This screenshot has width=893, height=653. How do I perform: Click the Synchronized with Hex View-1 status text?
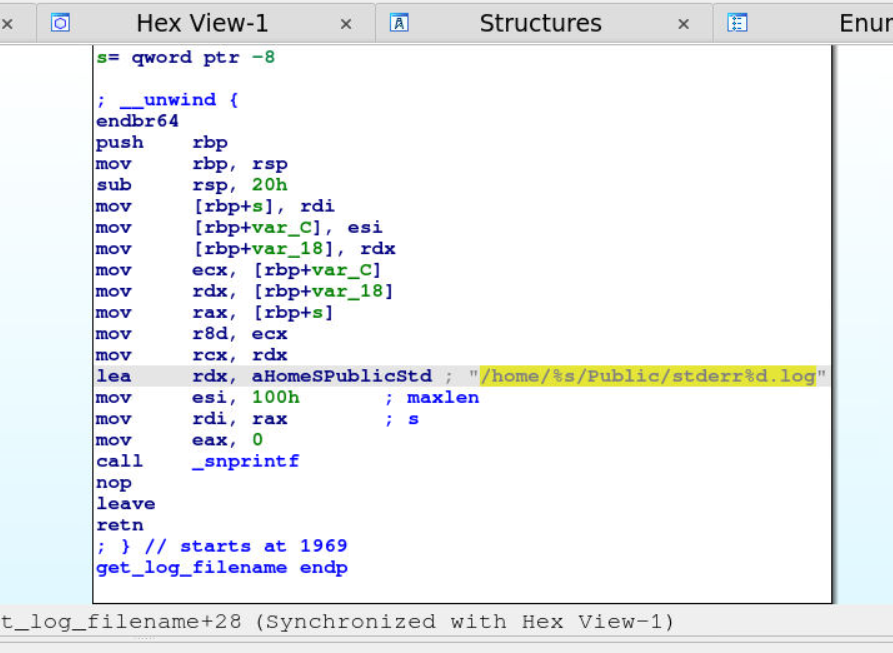pyautogui.click(x=465, y=622)
